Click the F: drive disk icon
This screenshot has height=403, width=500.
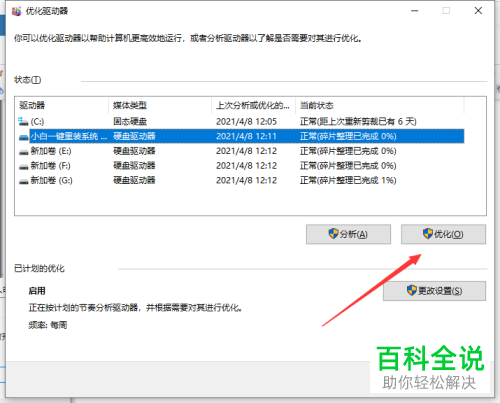(x=23, y=167)
